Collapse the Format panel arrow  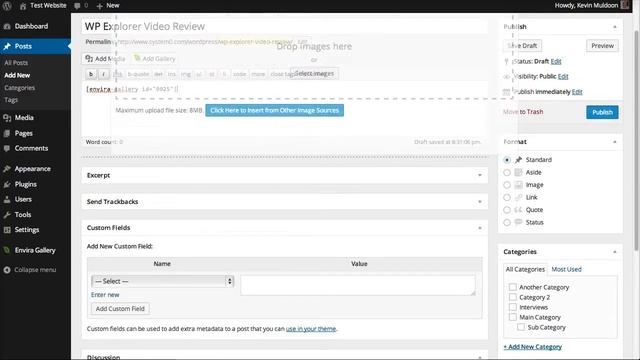pos(615,142)
